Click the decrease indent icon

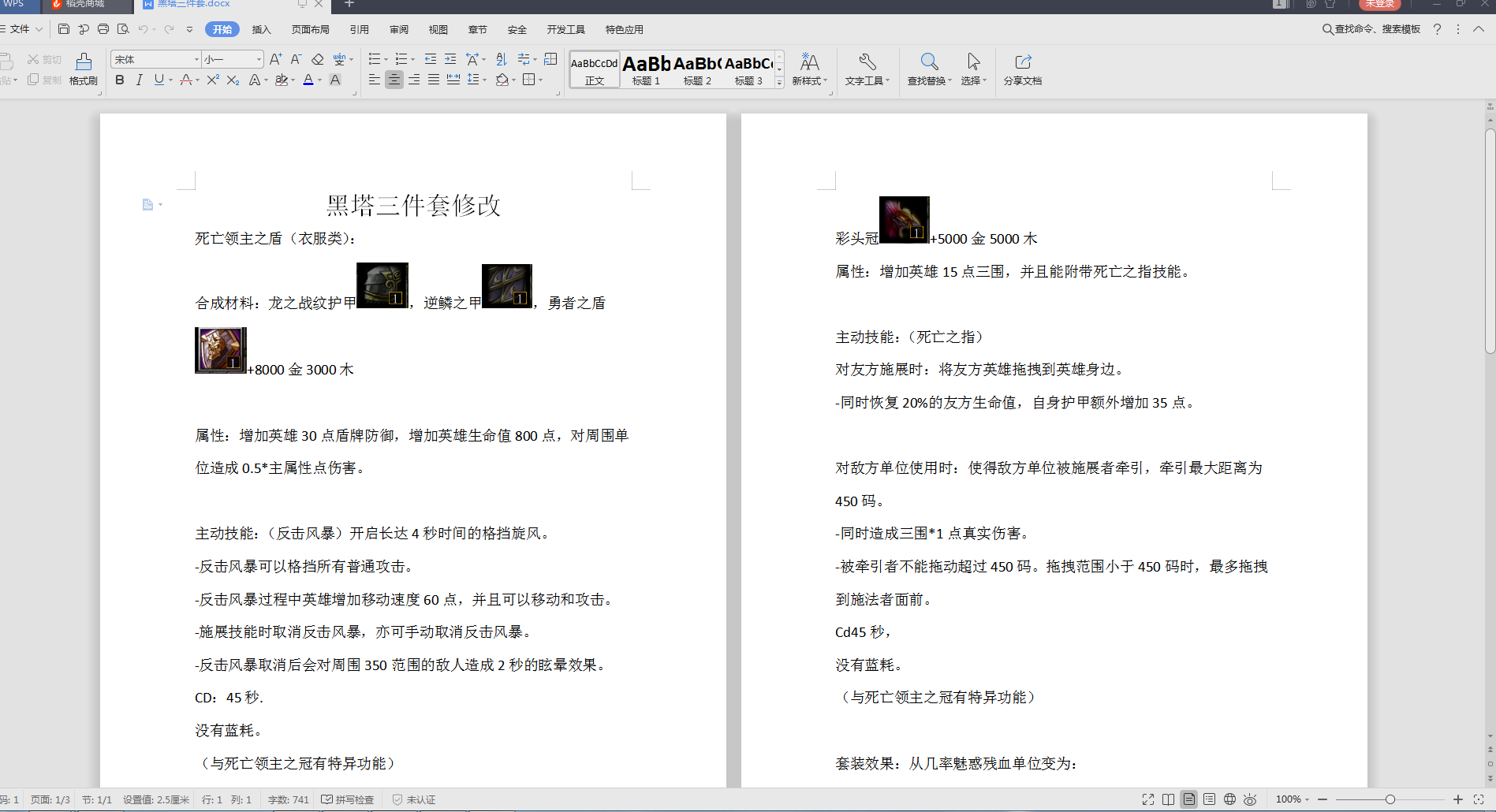pos(431,59)
